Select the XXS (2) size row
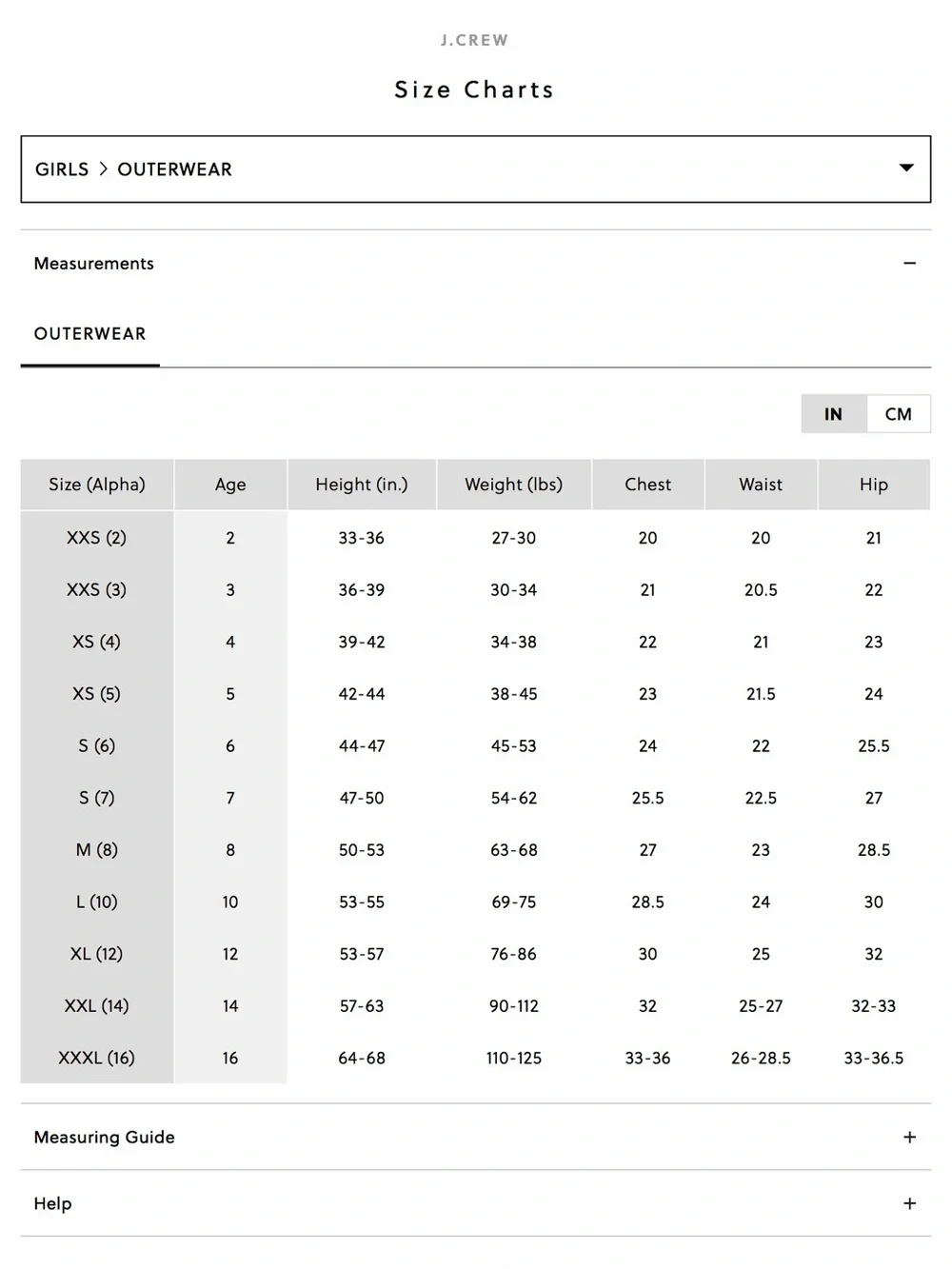Screen dimensions: 952x1269 tap(475, 538)
